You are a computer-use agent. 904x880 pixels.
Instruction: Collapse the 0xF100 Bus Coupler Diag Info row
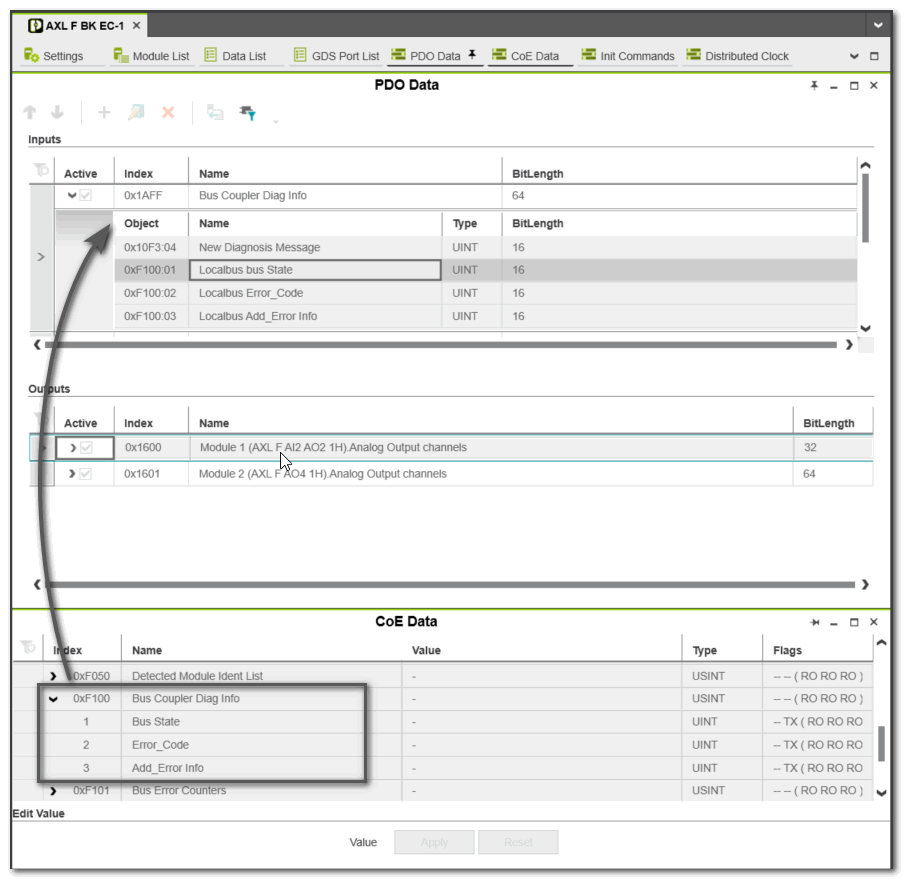pyautogui.click(x=54, y=699)
